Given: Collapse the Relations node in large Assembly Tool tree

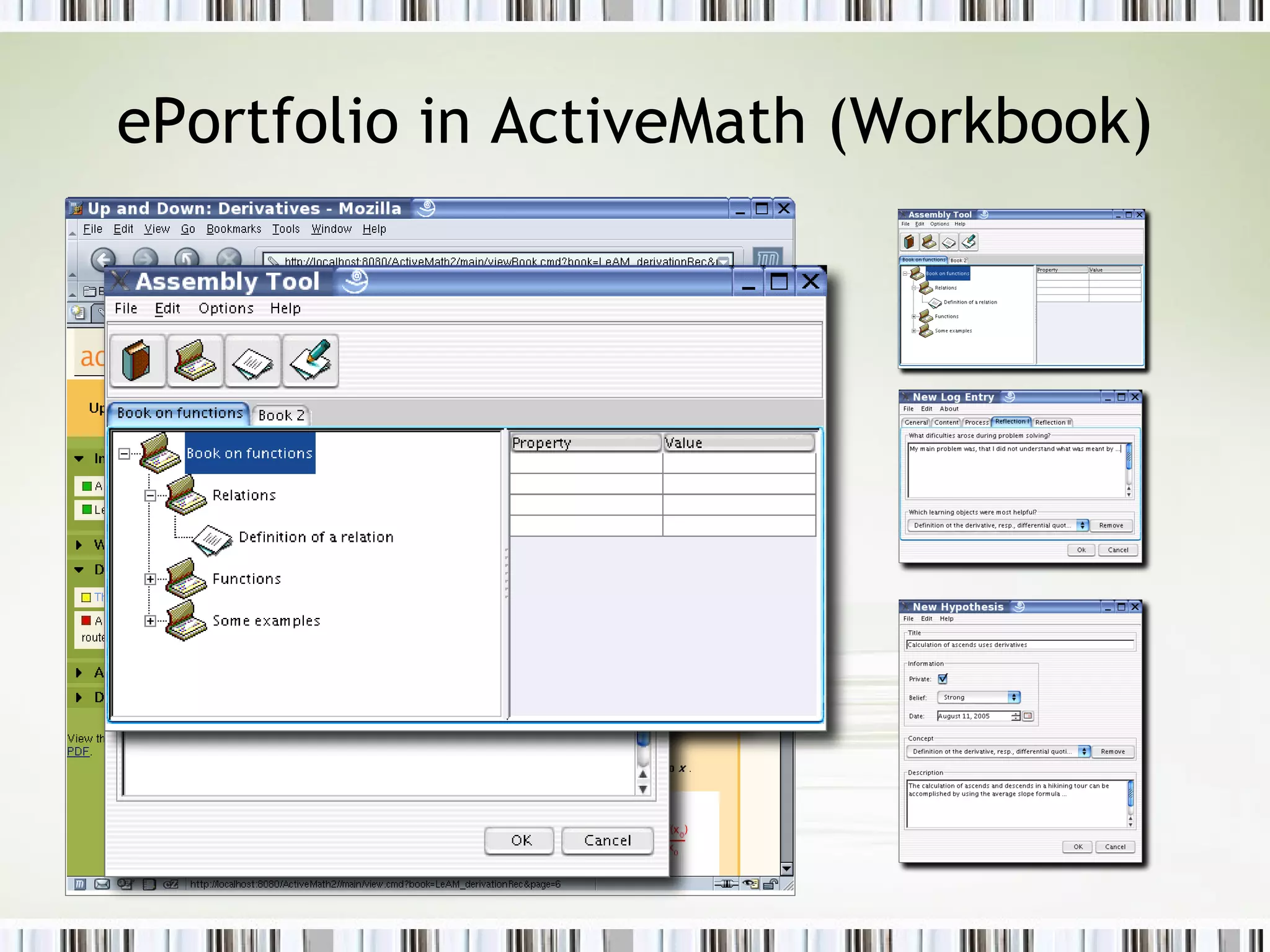Looking at the screenshot, I should pyautogui.click(x=150, y=495).
